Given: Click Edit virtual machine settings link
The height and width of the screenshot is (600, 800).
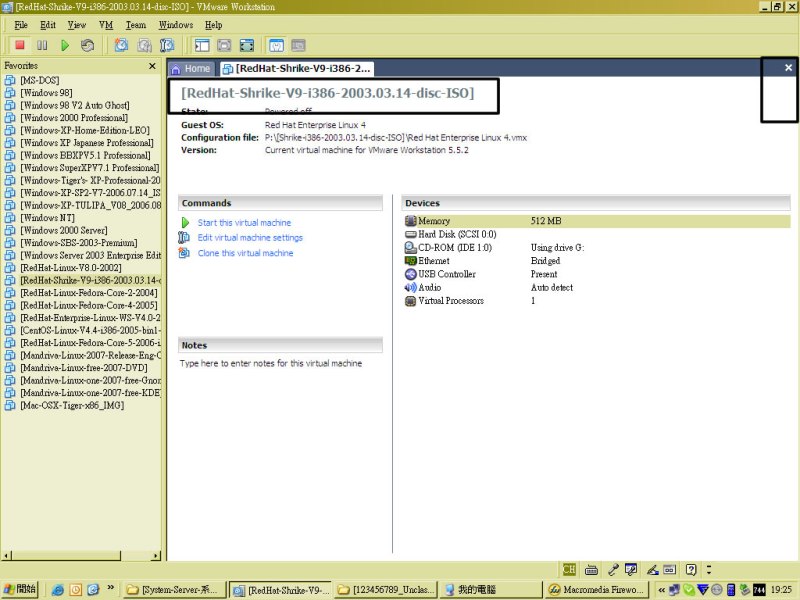Looking at the screenshot, I should pos(250,237).
